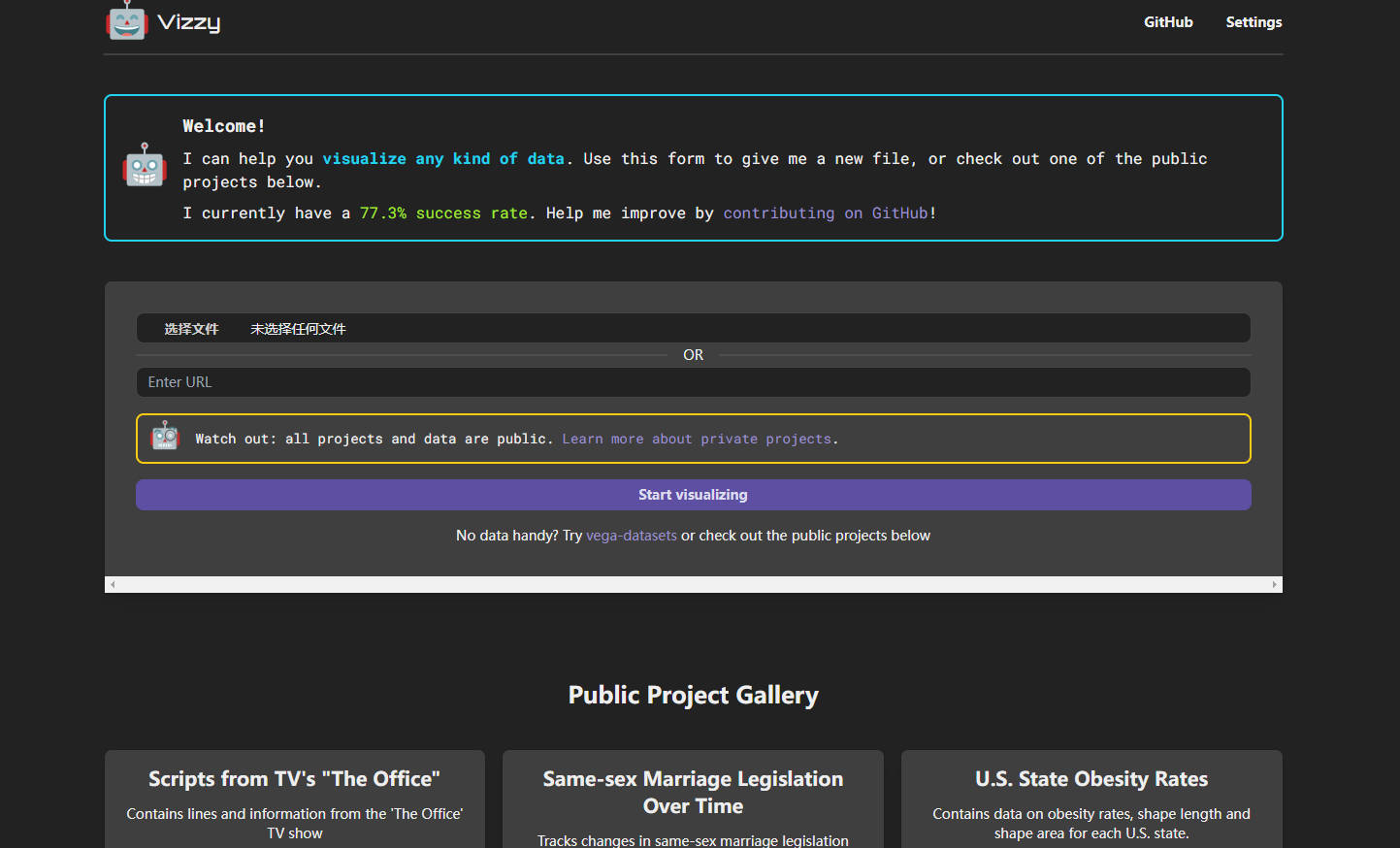Follow the "contributing on GitHub" link
This screenshot has width=1400, height=848.
click(x=825, y=213)
